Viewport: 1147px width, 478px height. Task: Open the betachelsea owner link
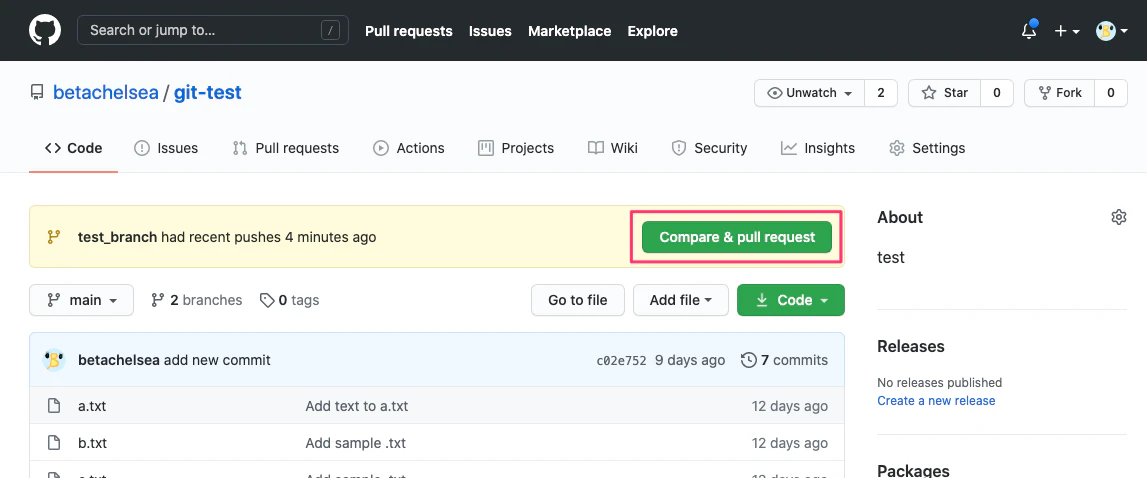pyautogui.click(x=105, y=93)
